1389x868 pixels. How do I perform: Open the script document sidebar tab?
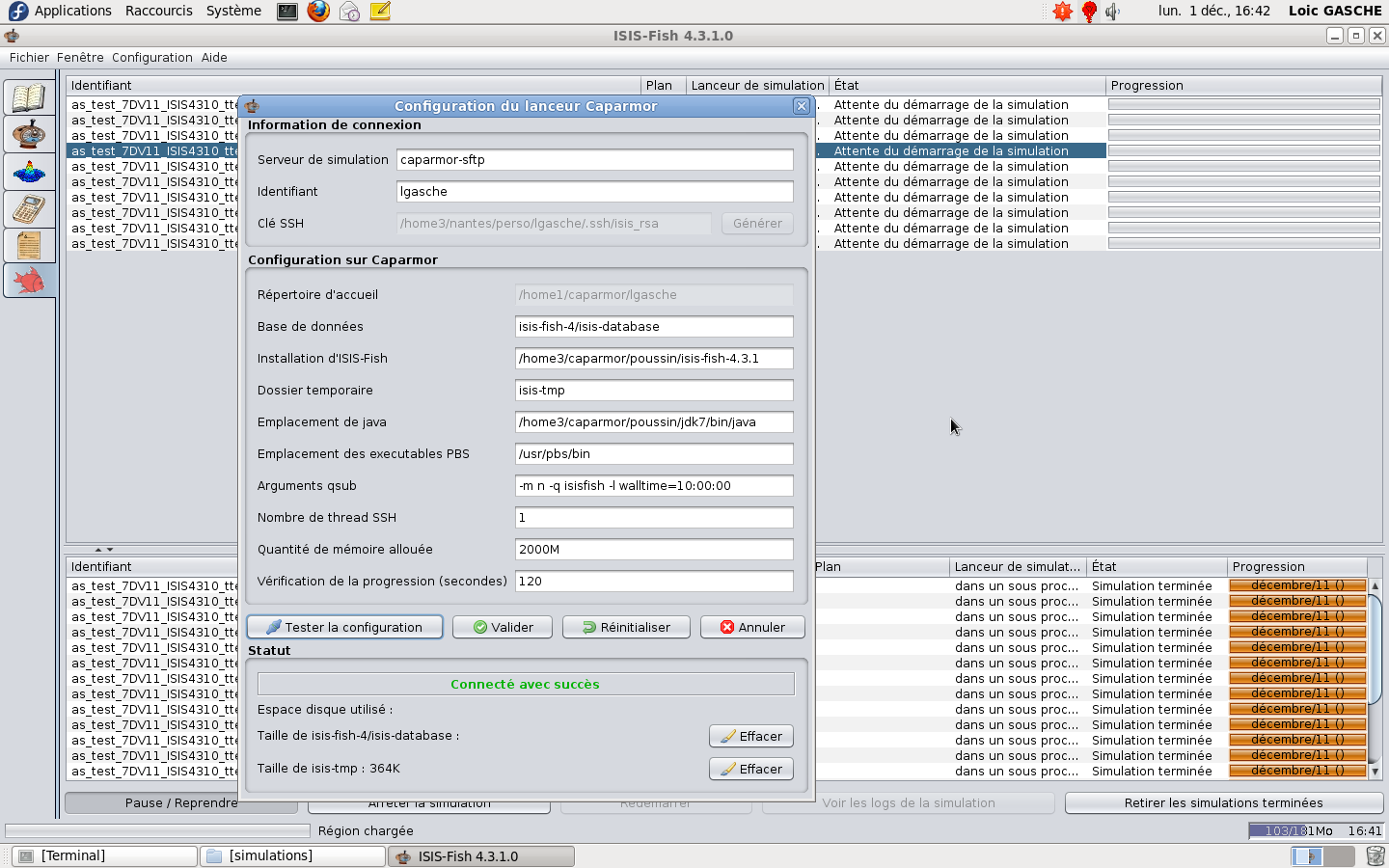(29, 245)
